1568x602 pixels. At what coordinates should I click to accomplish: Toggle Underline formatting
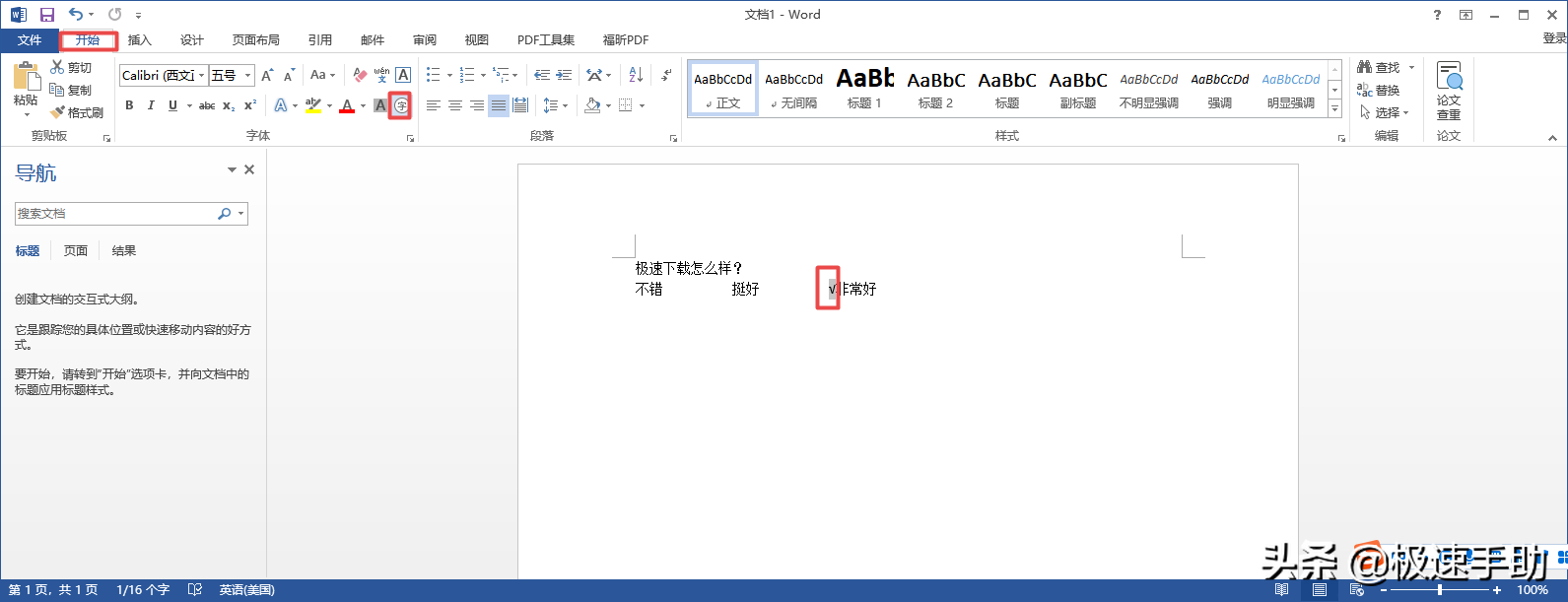click(x=172, y=105)
